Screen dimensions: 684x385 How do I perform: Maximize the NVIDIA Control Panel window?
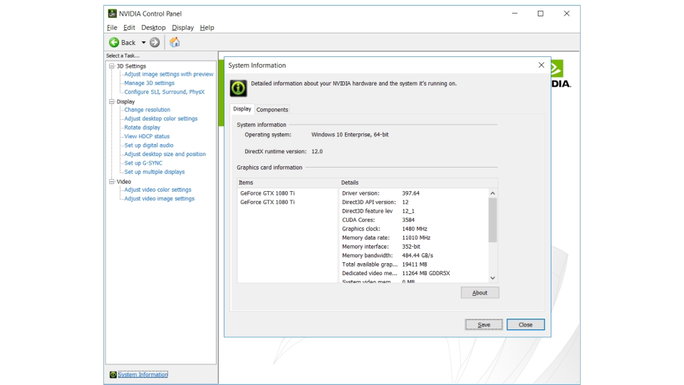(540, 14)
